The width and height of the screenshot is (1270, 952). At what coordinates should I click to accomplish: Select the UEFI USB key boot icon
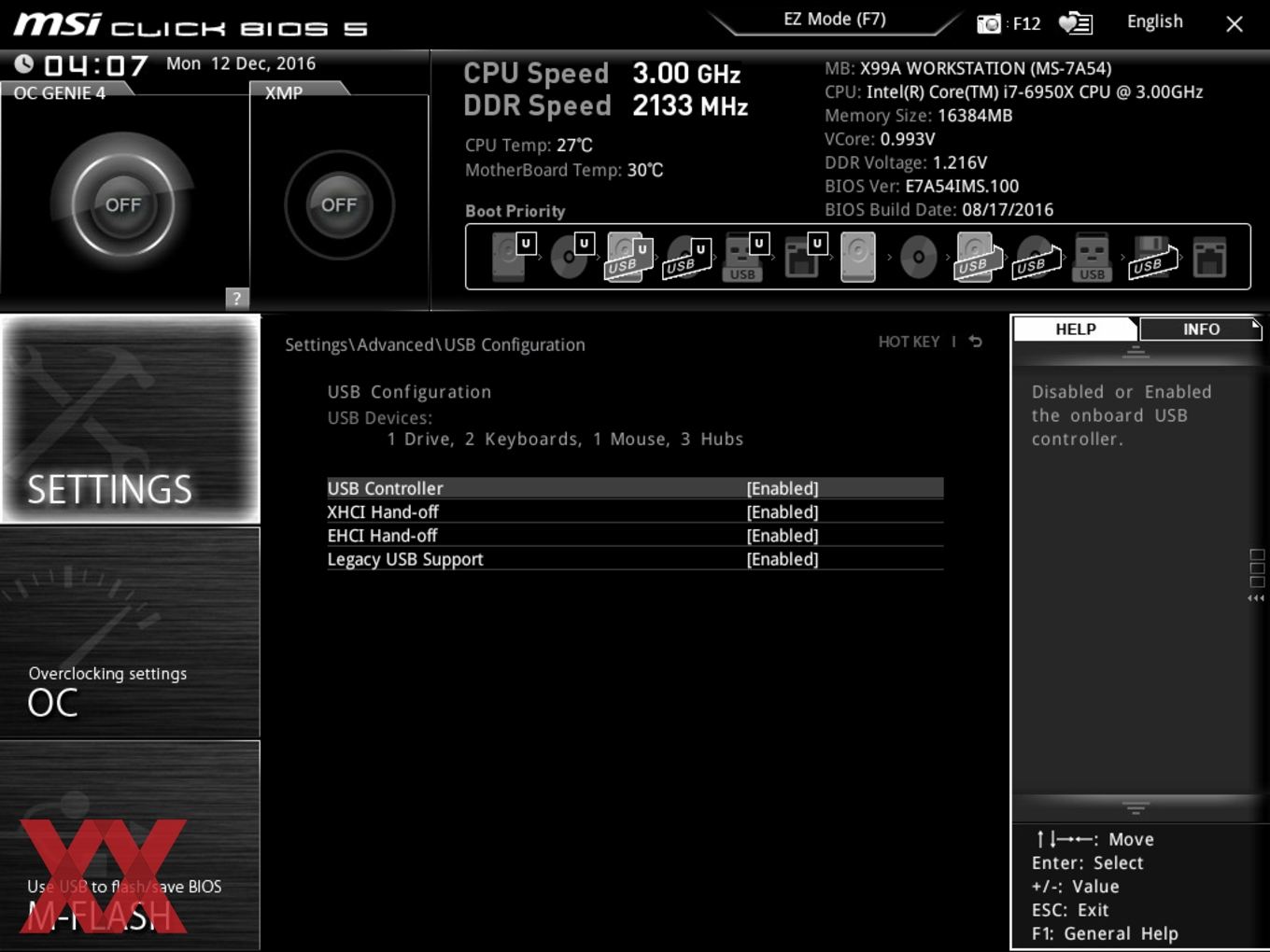click(x=745, y=257)
